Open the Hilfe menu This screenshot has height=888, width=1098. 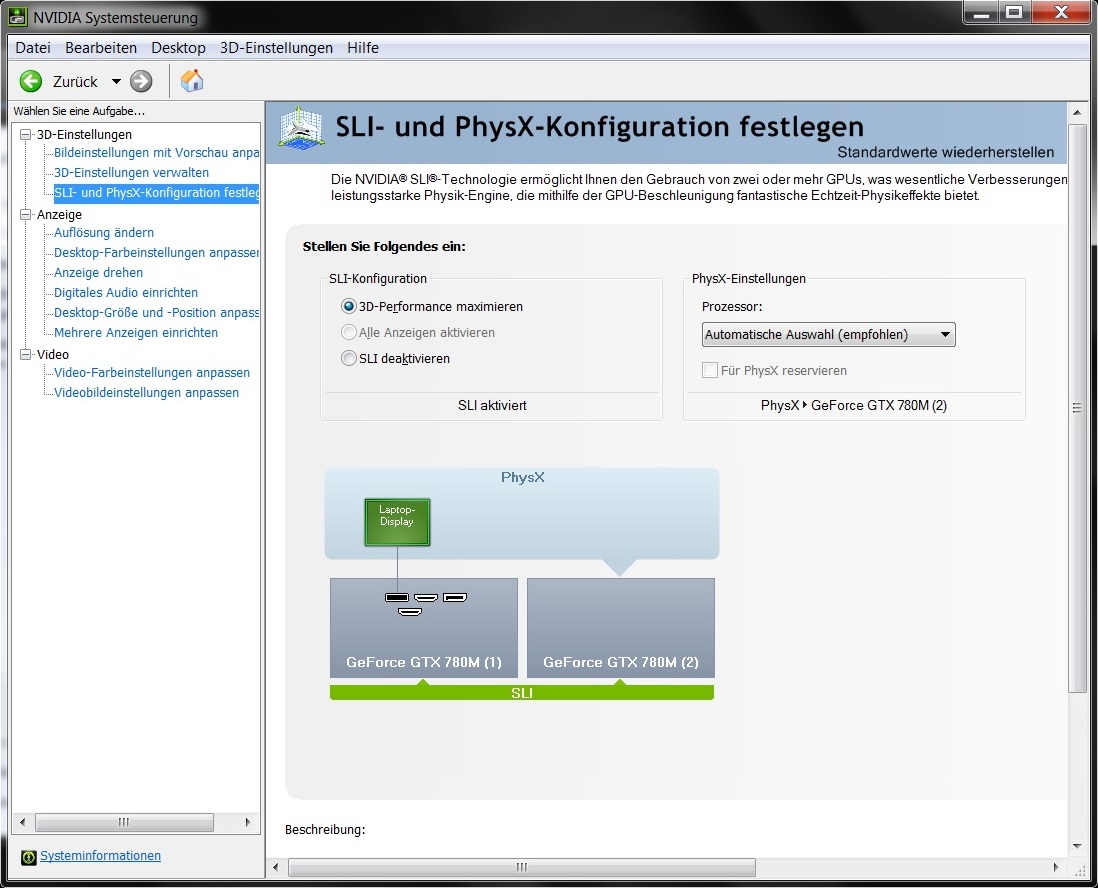(x=363, y=48)
